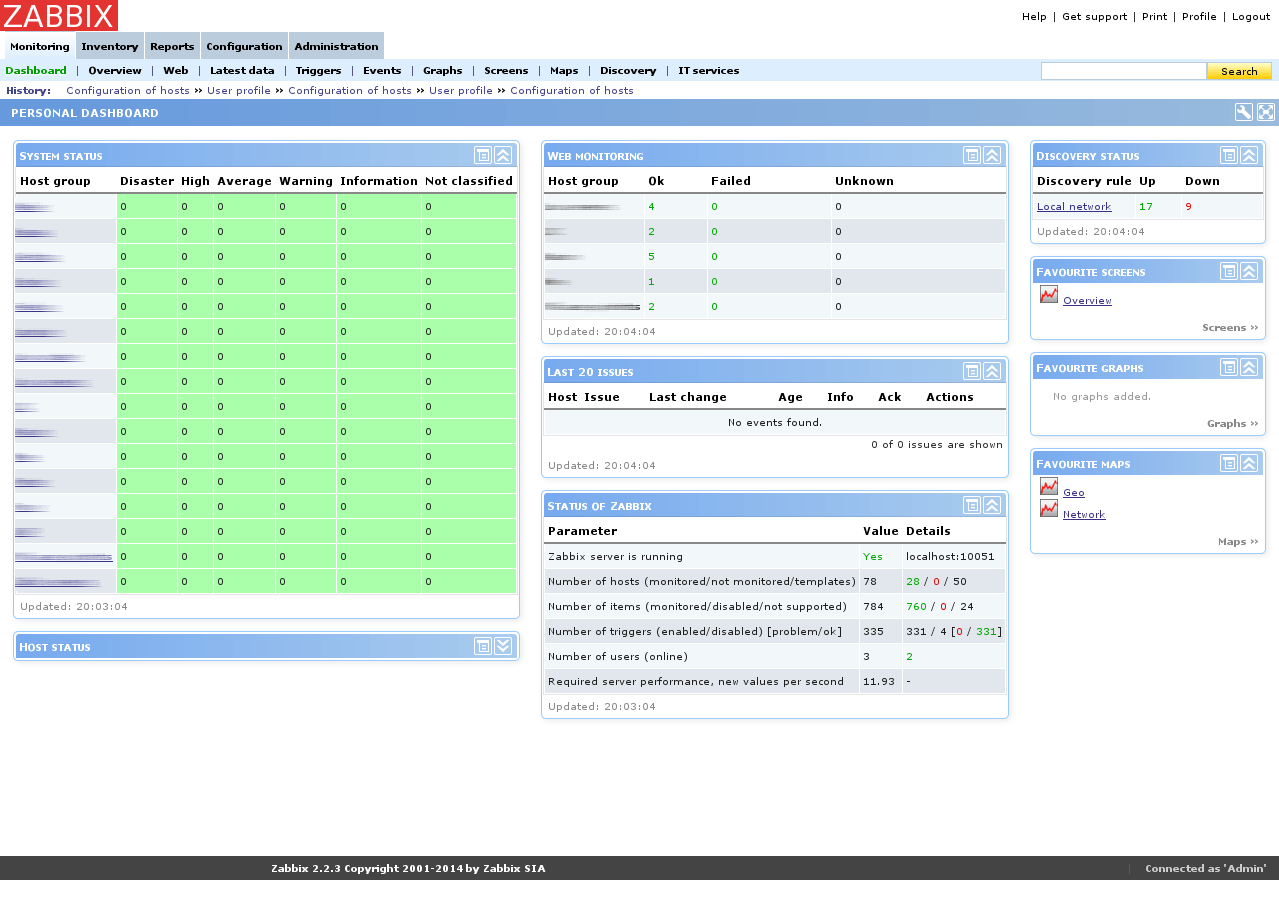Open the Local network discovery rule
Image resolution: width=1279 pixels, height=923 pixels.
pos(1074,207)
